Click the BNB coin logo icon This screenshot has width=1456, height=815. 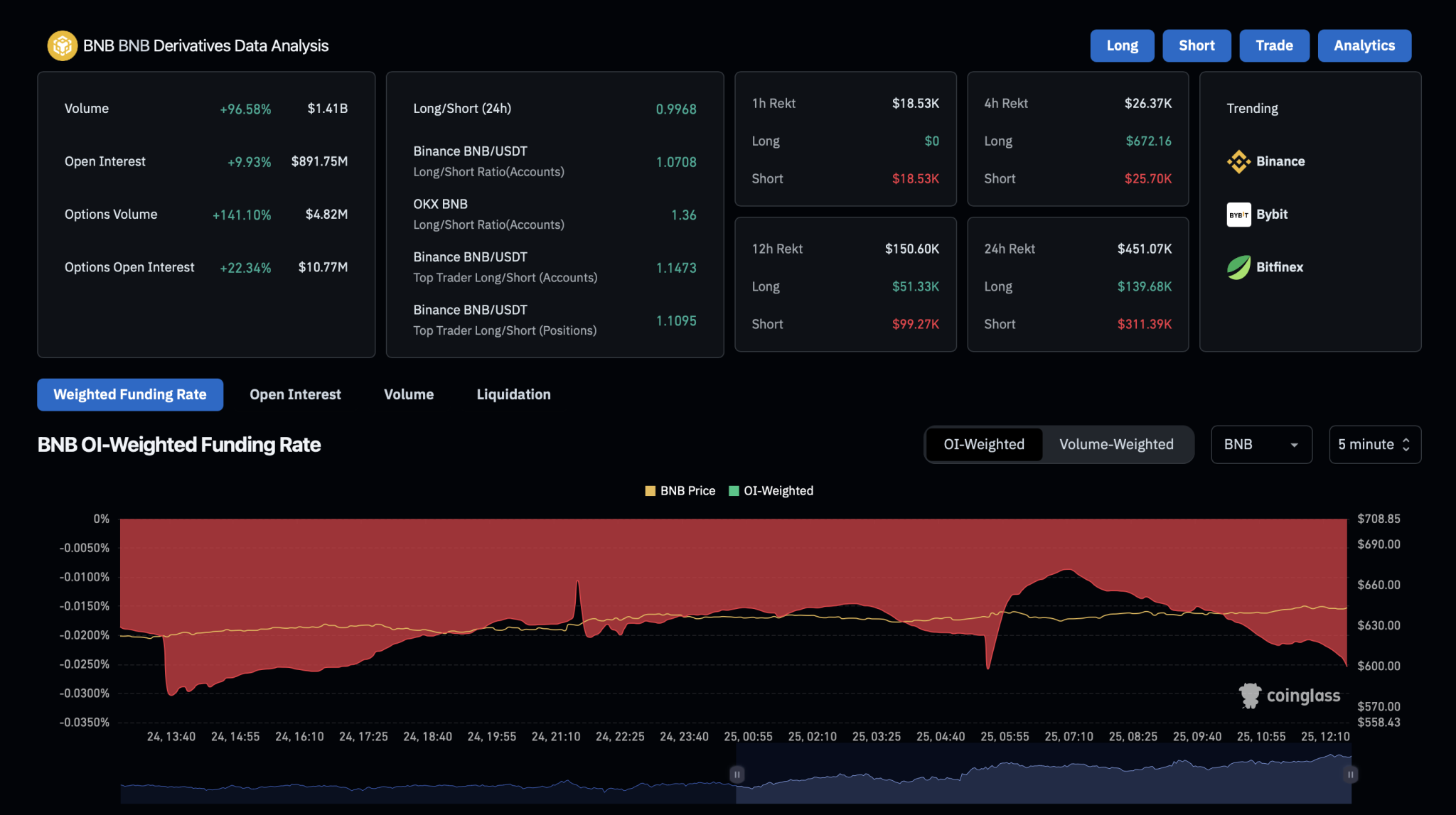click(62, 45)
